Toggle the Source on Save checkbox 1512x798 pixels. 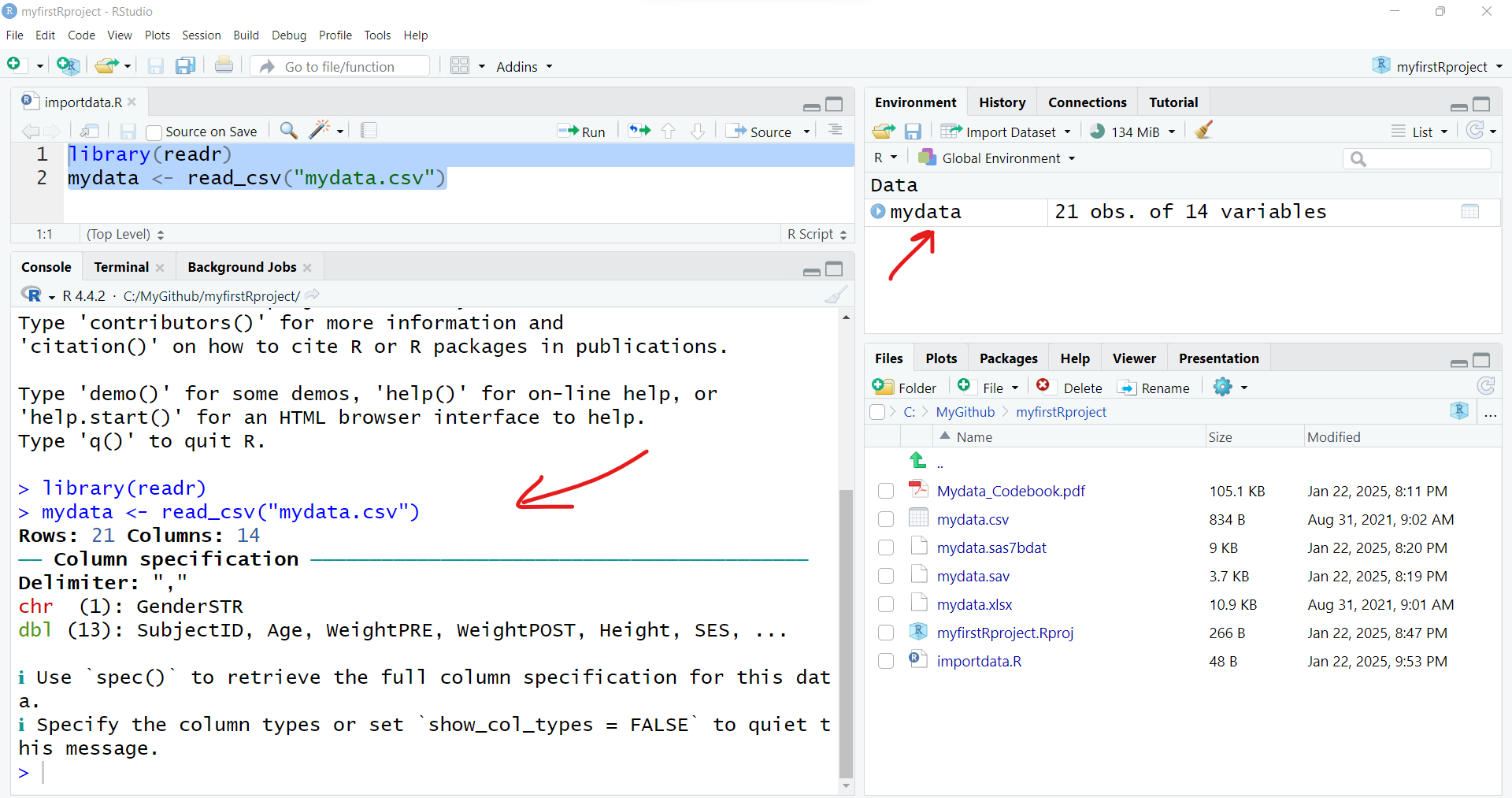(154, 132)
